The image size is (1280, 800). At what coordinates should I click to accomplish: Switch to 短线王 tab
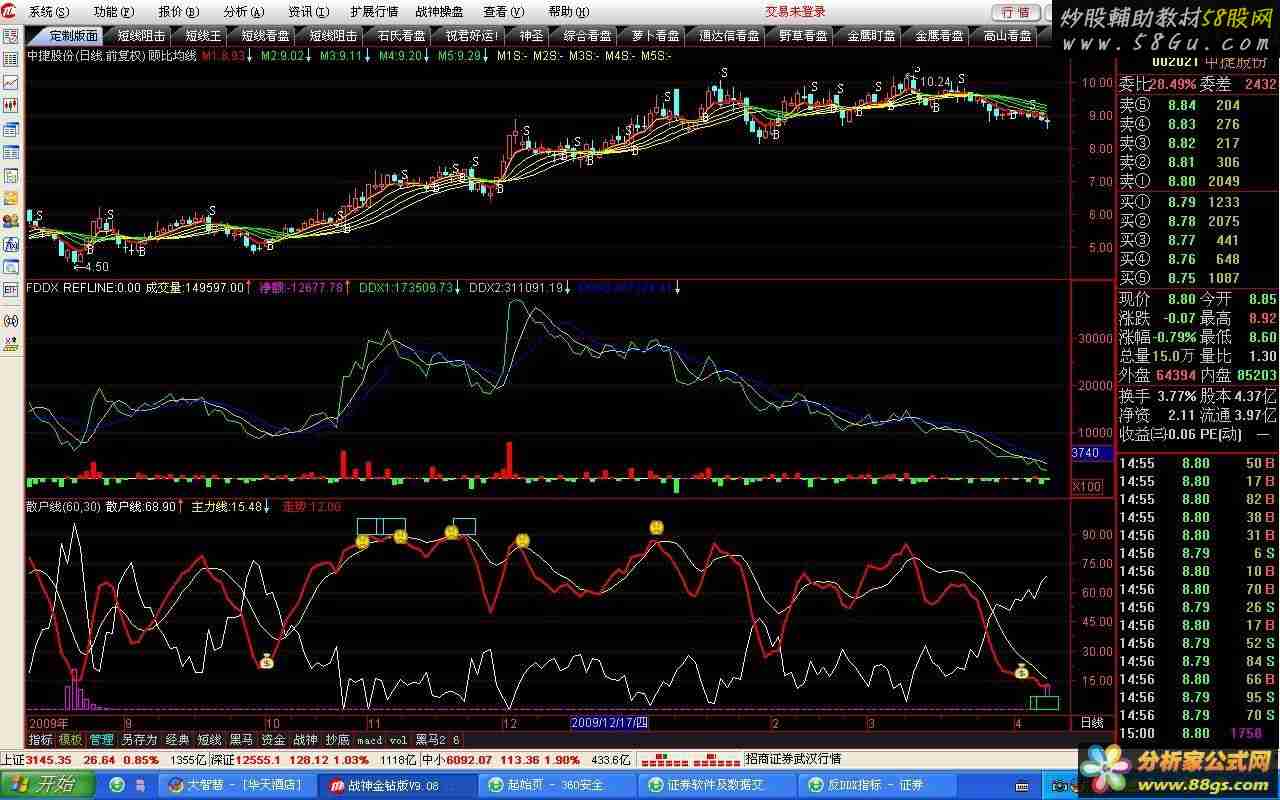(x=203, y=36)
